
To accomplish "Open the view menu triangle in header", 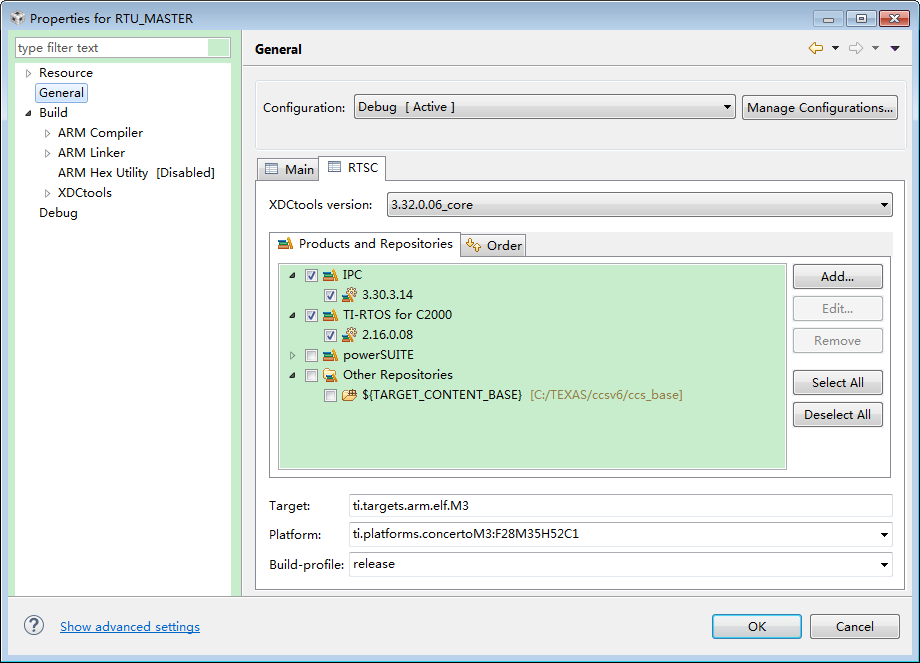I will tap(895, 48).
